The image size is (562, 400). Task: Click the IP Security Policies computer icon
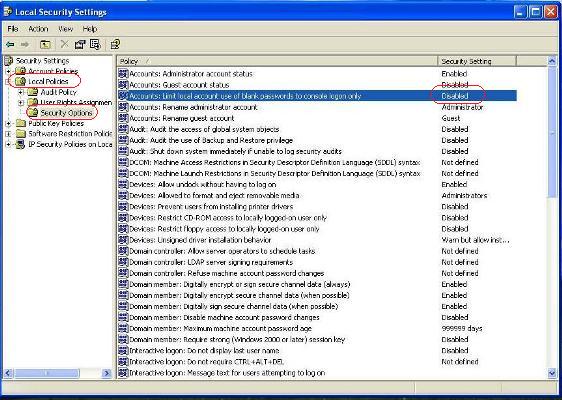coord(21,144)
